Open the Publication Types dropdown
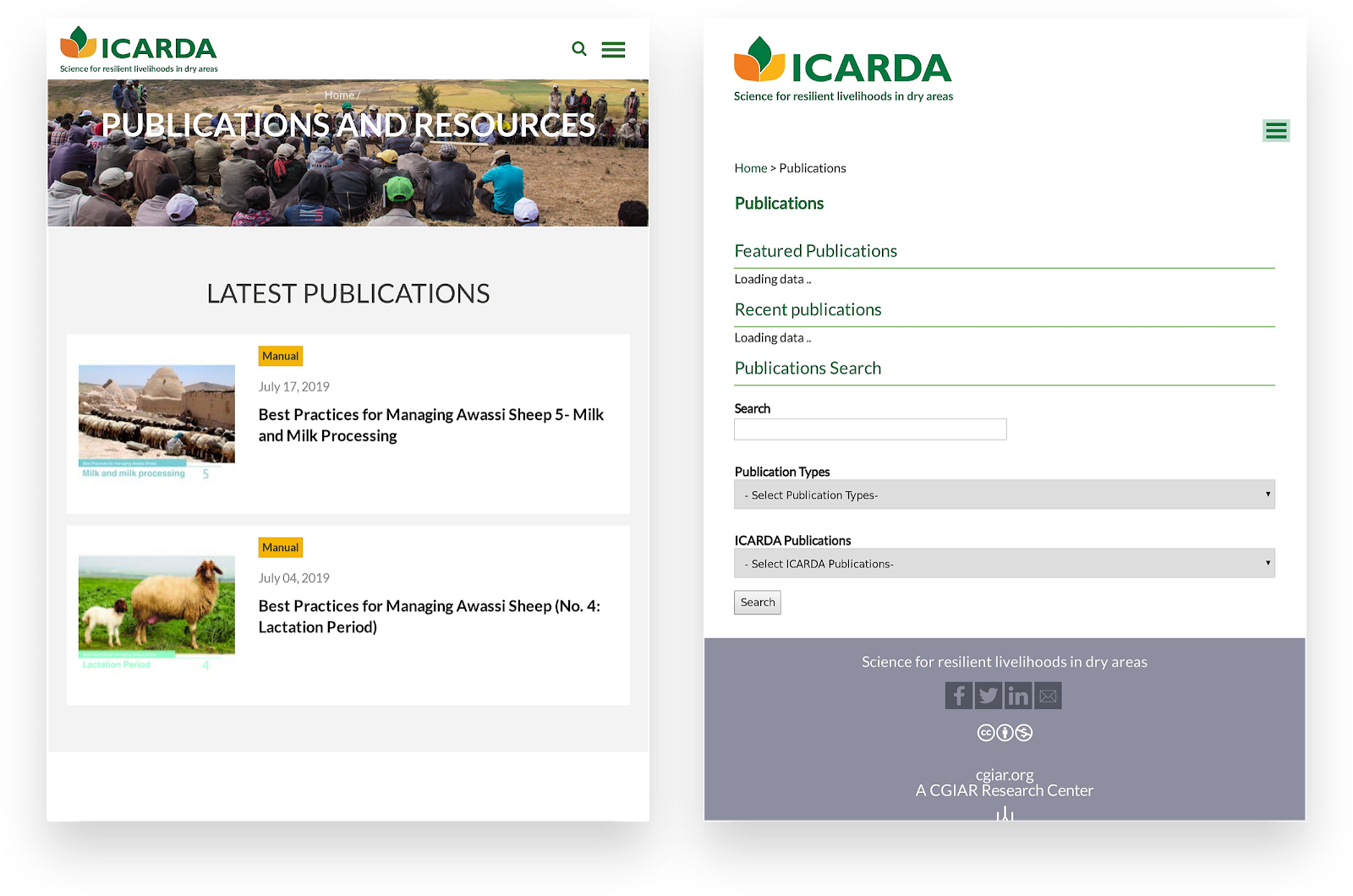The width and height of the screenshot is (1353, 896). pos(1004,494)
